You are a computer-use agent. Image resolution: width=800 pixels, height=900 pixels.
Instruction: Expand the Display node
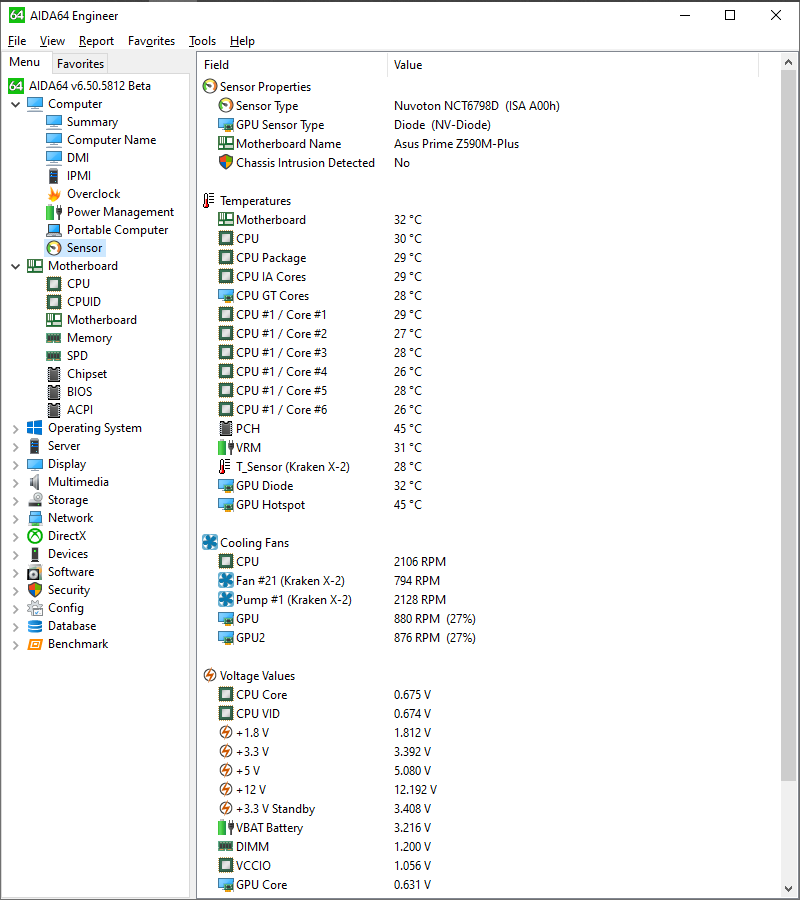coord(15,464)
